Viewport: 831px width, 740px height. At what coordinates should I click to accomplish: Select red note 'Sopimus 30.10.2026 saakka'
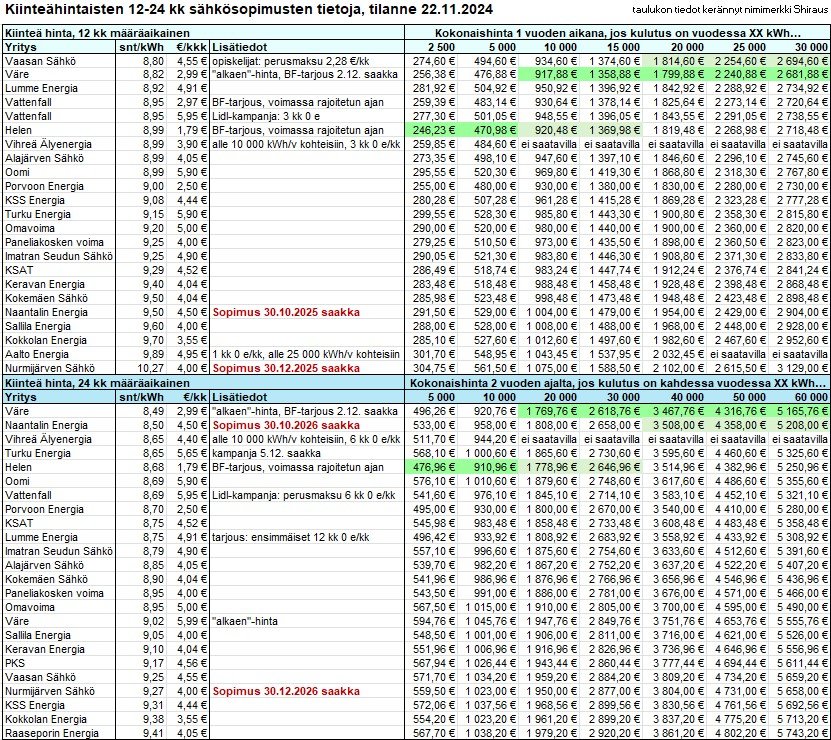(275, 424)
